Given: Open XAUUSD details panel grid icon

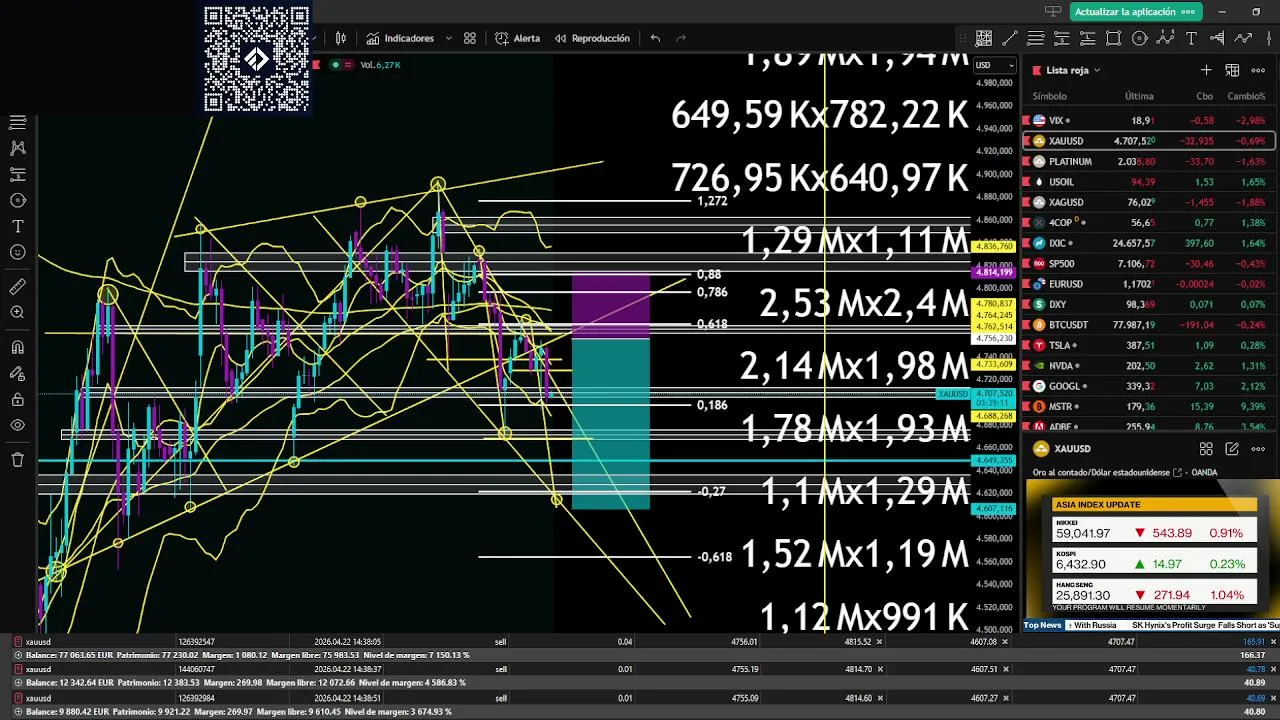Looking at the screenshot, I should 1206,449.
